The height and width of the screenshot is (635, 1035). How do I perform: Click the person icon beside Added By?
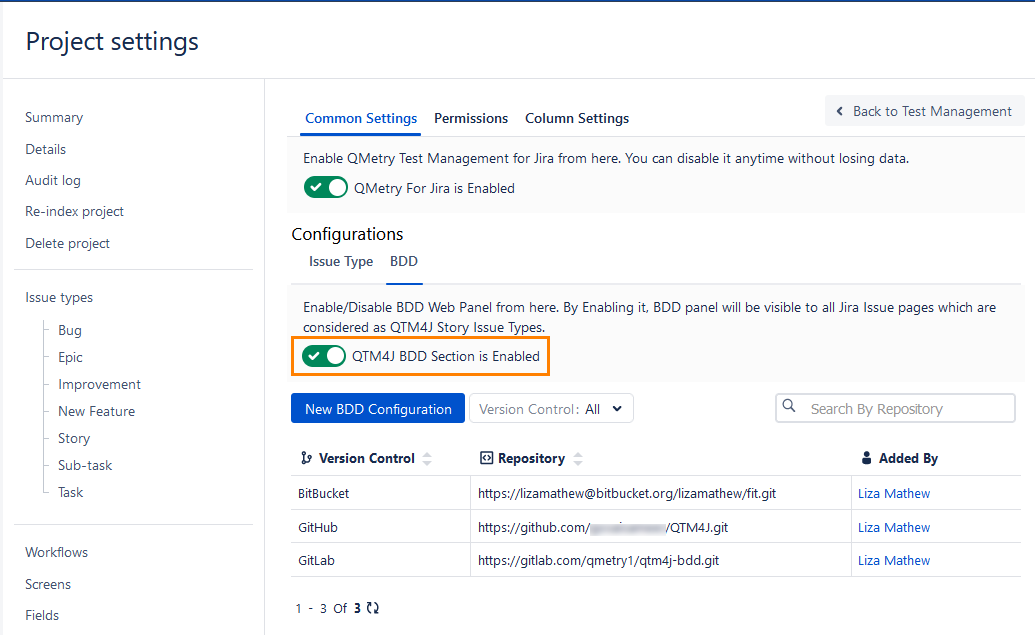[x=867, y=457]
